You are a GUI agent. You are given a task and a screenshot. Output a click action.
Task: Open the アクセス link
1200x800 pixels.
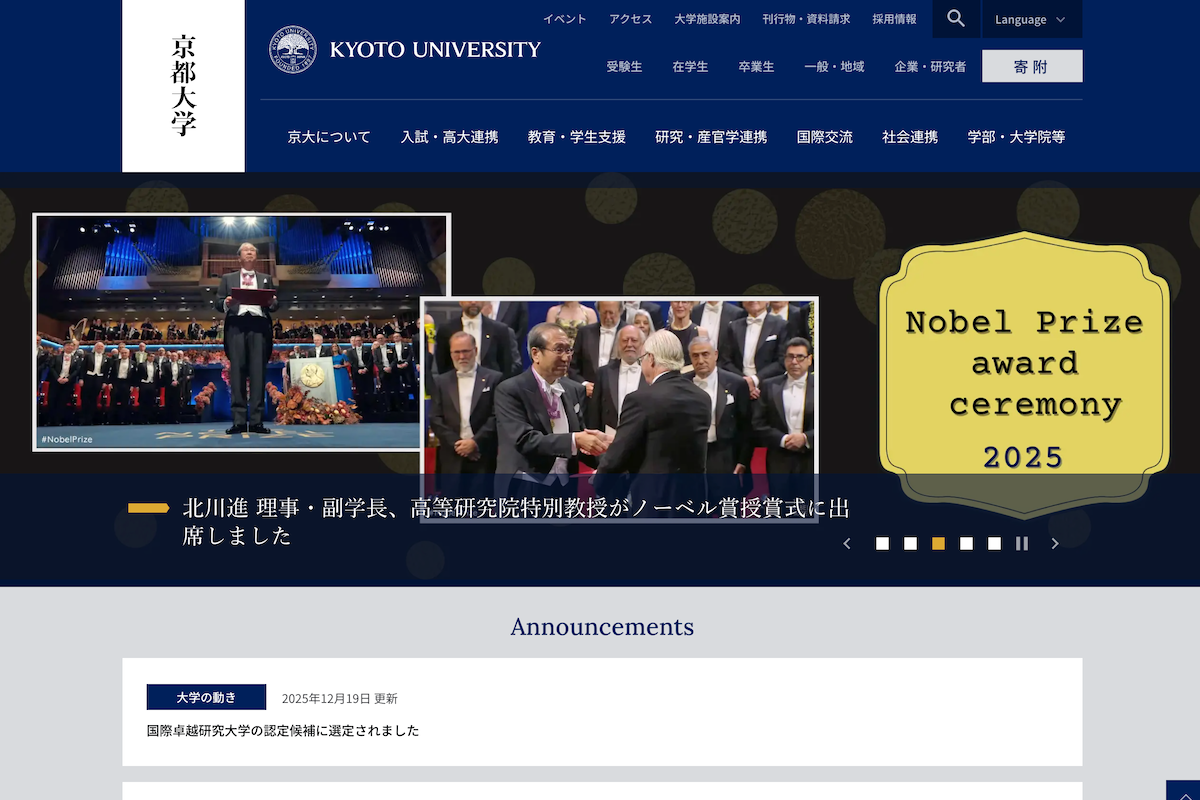[630, 19]
